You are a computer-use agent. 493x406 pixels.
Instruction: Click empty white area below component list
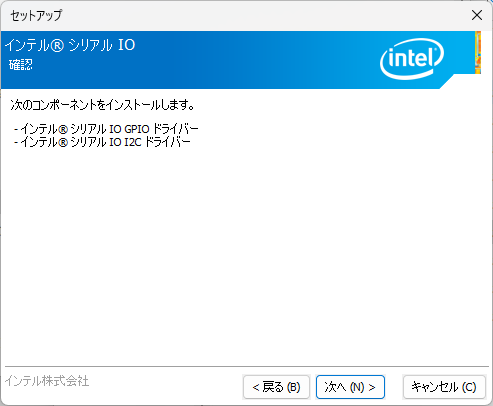(247, 253)
